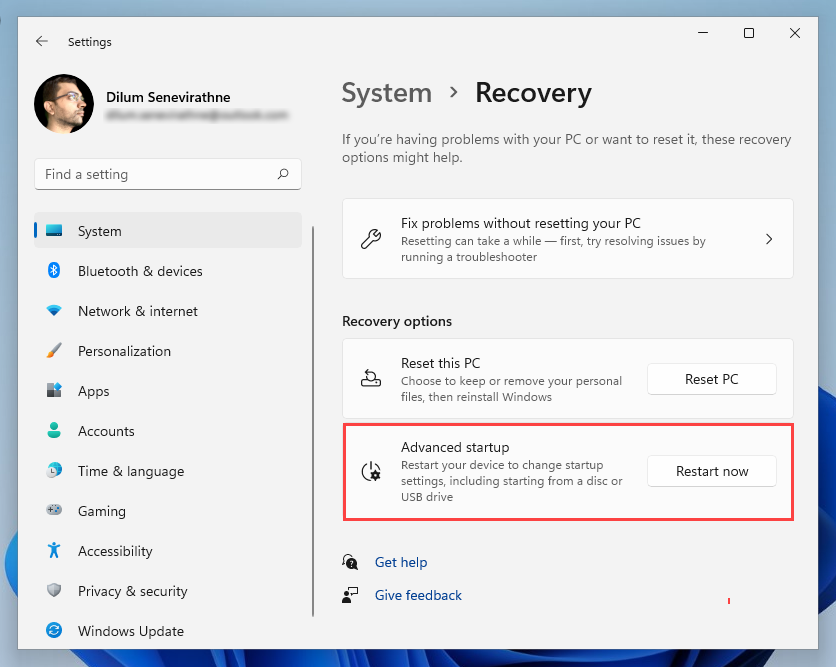Click the Network & internet wifi icon
Image resolution: width=836 pixels, height=667 pixels.
(54, 311)
